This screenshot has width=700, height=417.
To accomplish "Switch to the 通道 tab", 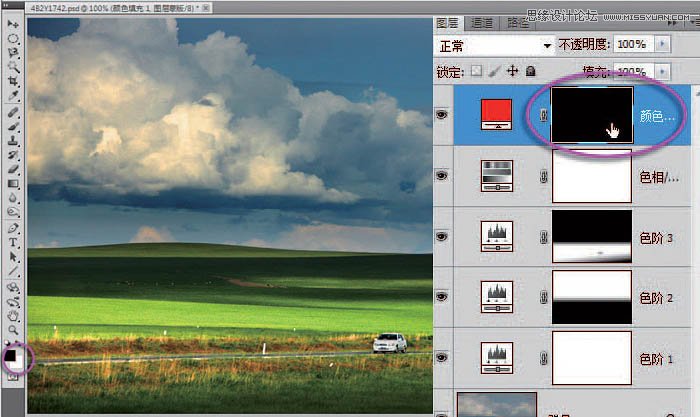I will (x=482, y=21).
